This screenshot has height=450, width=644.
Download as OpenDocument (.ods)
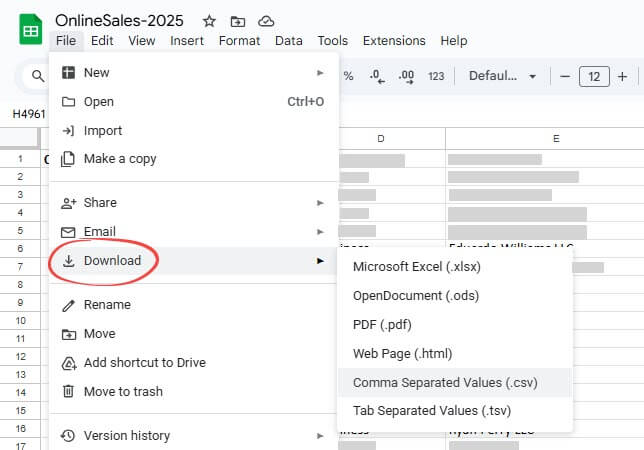point(454,296)
